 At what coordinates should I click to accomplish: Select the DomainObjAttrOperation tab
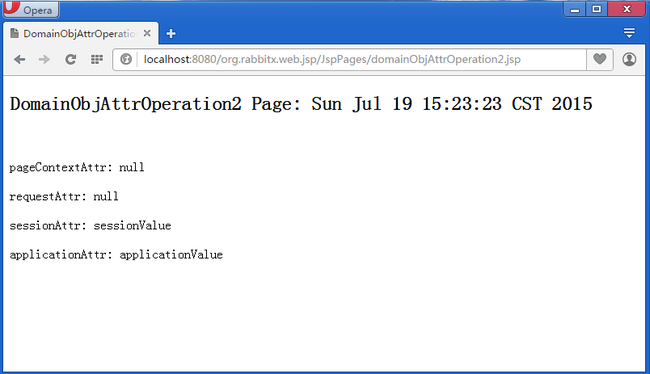(81, 34)
